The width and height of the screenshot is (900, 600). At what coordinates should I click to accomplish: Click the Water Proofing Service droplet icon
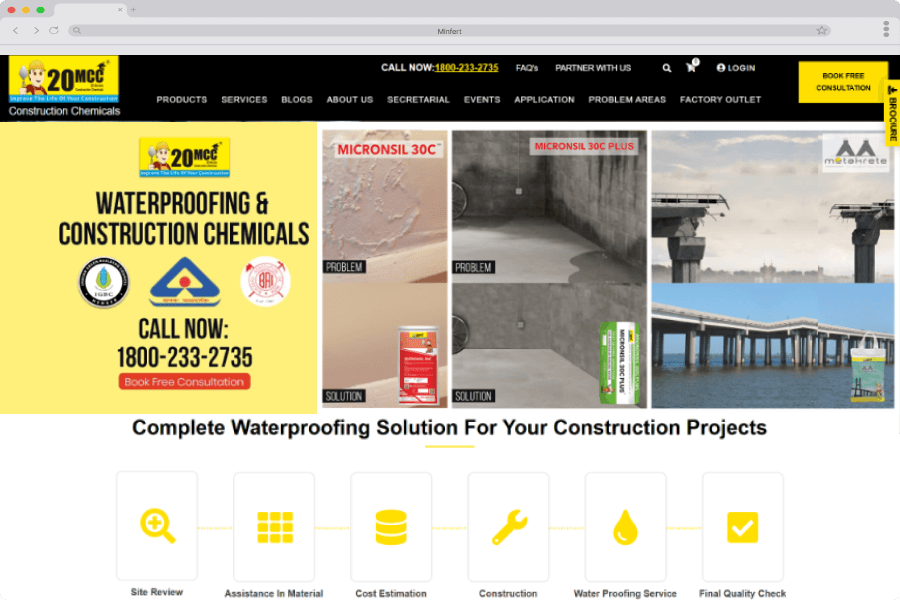[x=625, y=527]
